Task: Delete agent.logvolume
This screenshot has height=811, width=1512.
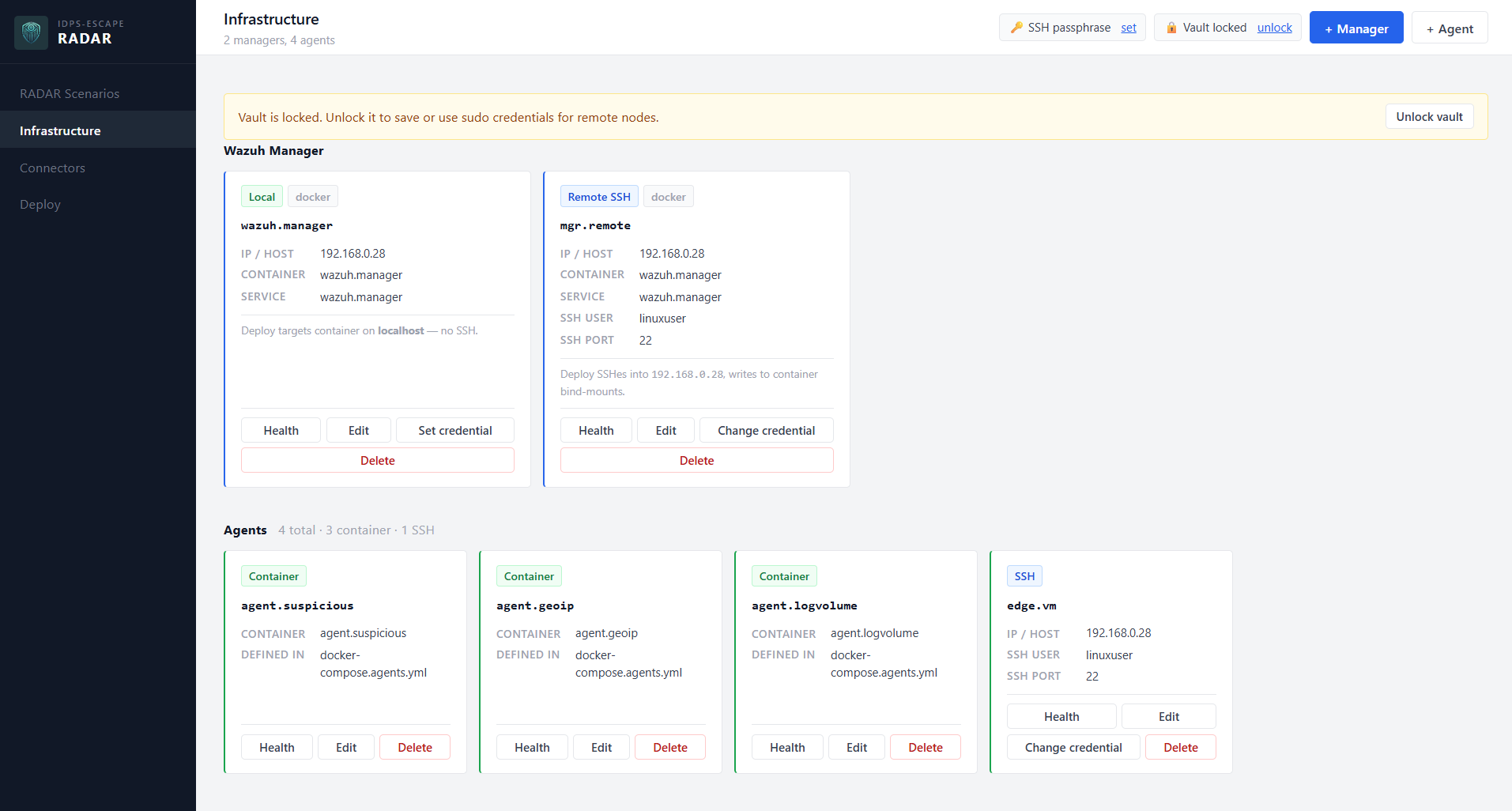Action: (925, 747)
